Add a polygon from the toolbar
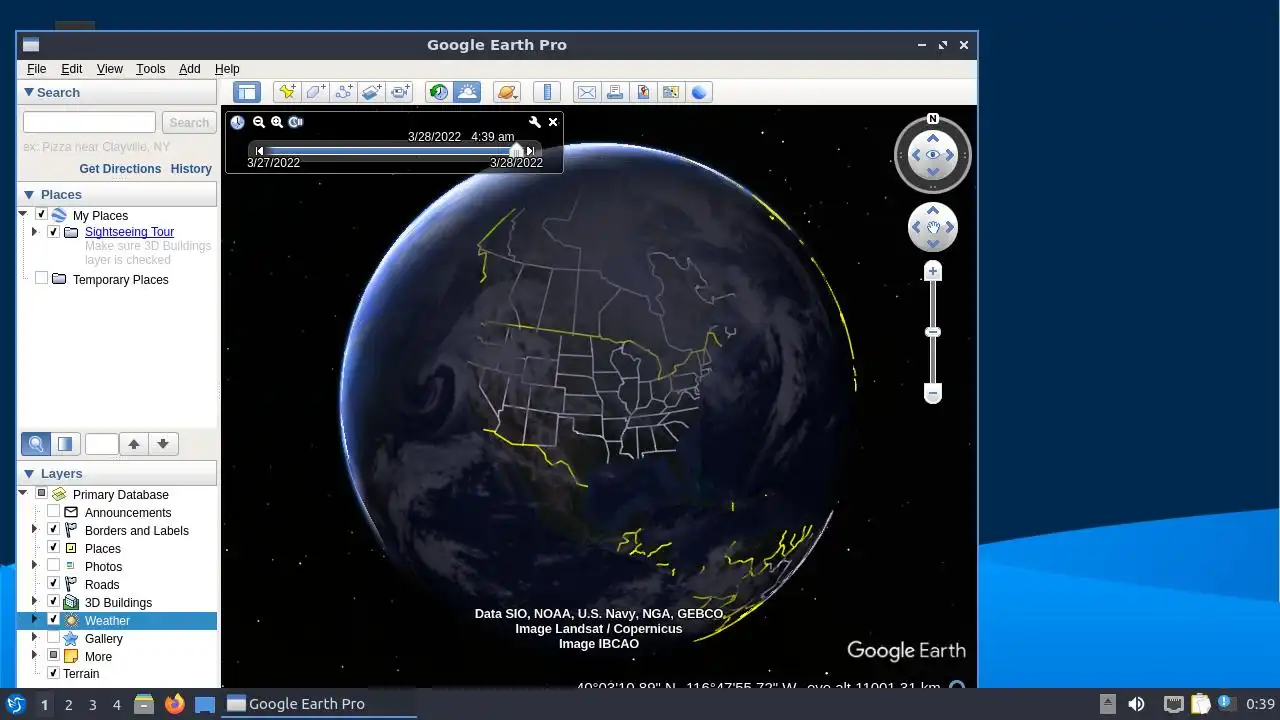1280x720 pixels. coord(316,92)
